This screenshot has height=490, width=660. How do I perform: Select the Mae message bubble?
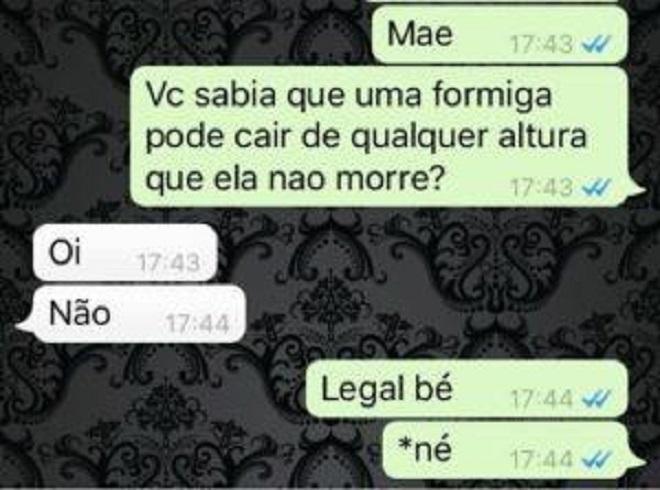(x=500, y=35)
